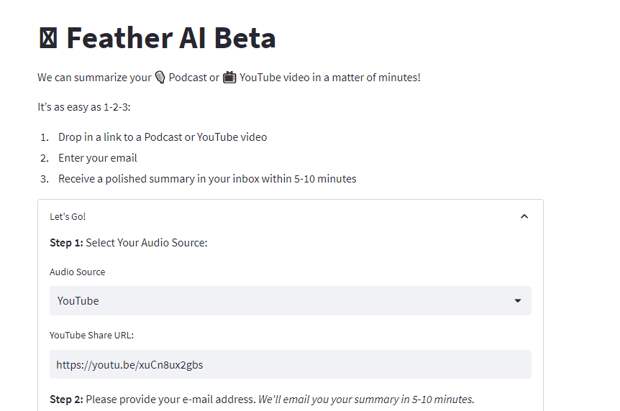Click "Select Your Audio Source" instruction text
The height and width of the screenshot is (411, 620).
click(x=146, y=243)
